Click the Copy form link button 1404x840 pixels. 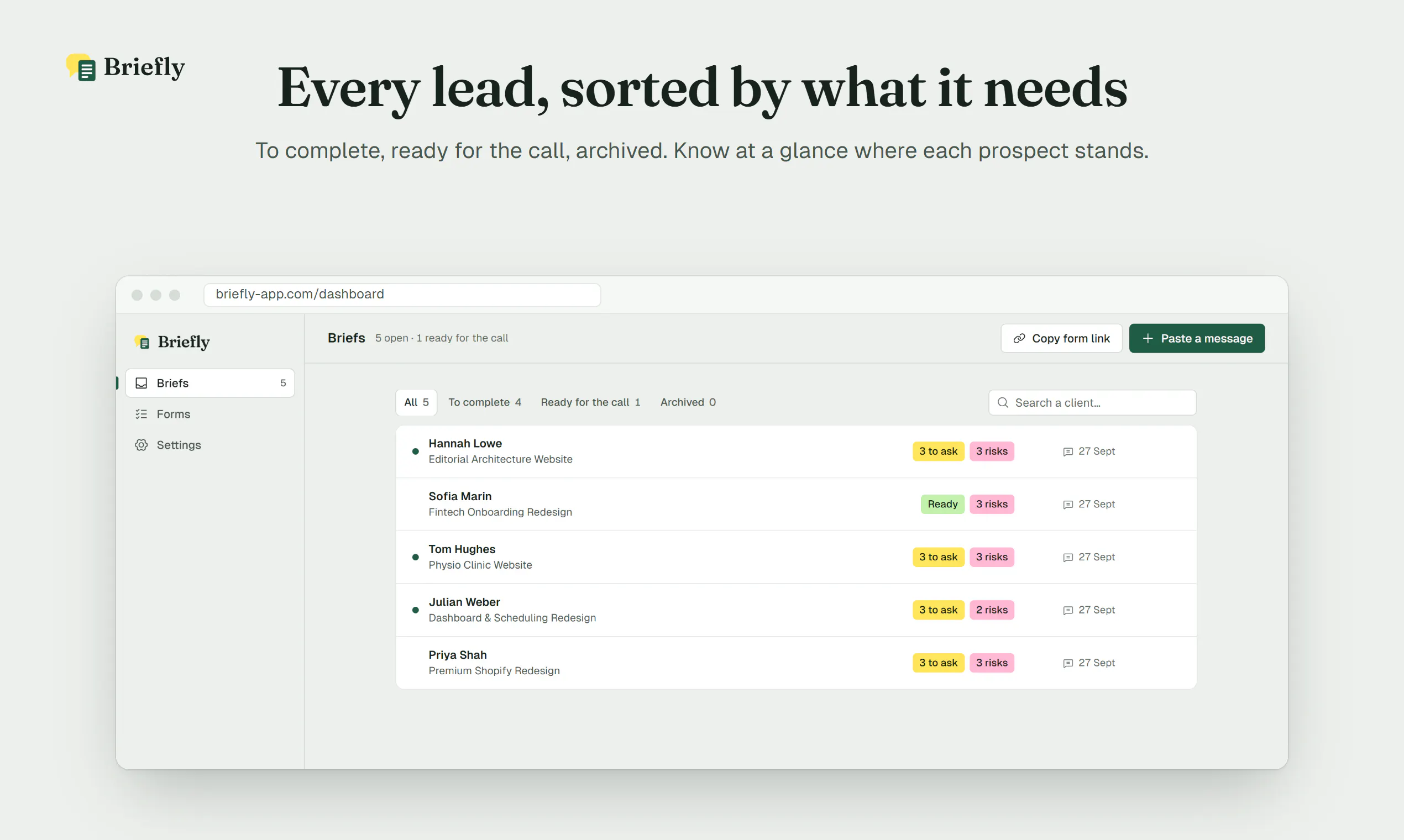coord(1061,339)
